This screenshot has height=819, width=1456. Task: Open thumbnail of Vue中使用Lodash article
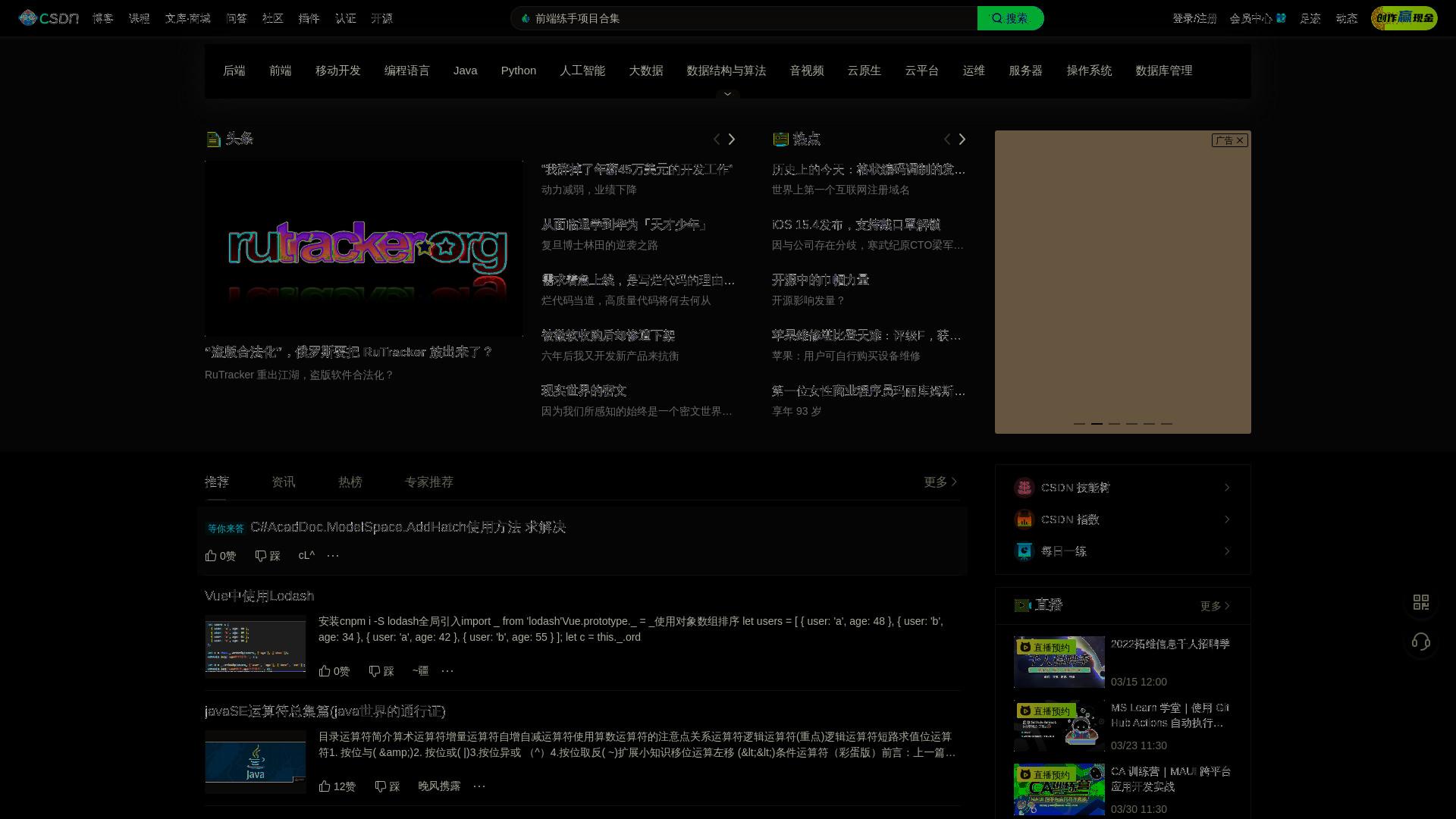(256, 645)
